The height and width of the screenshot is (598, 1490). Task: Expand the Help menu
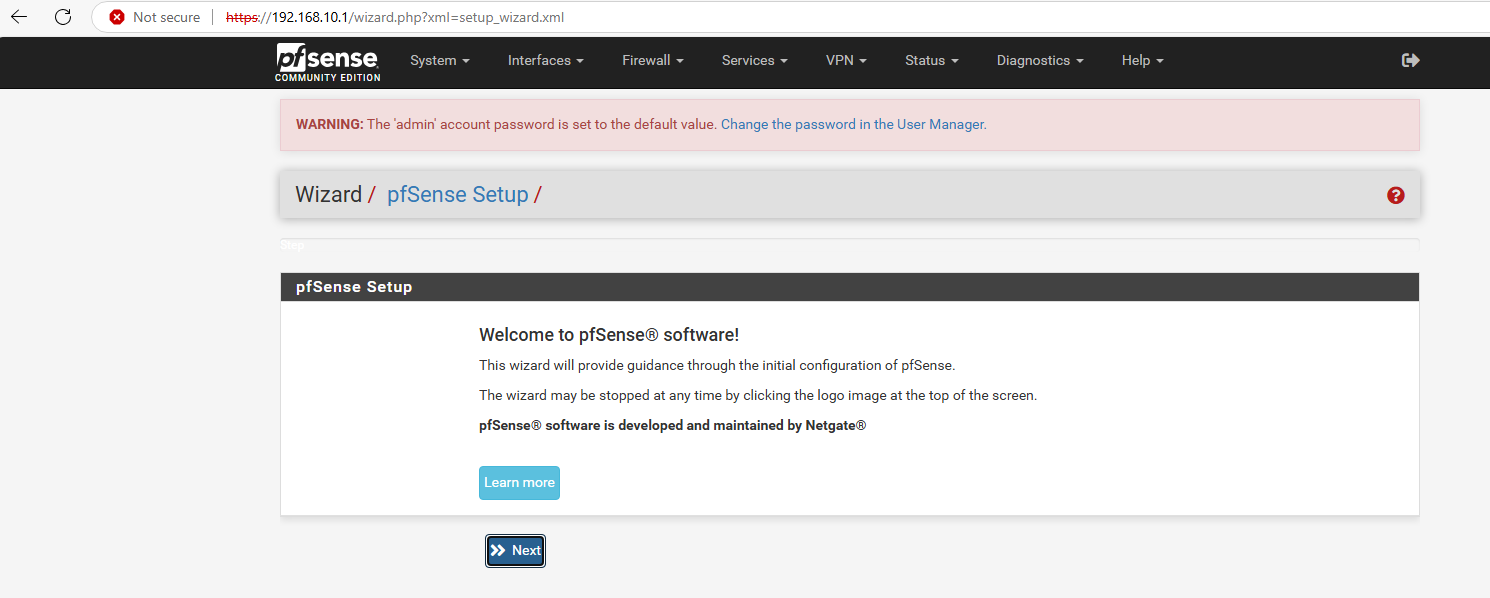click(x=1143, y=61)
